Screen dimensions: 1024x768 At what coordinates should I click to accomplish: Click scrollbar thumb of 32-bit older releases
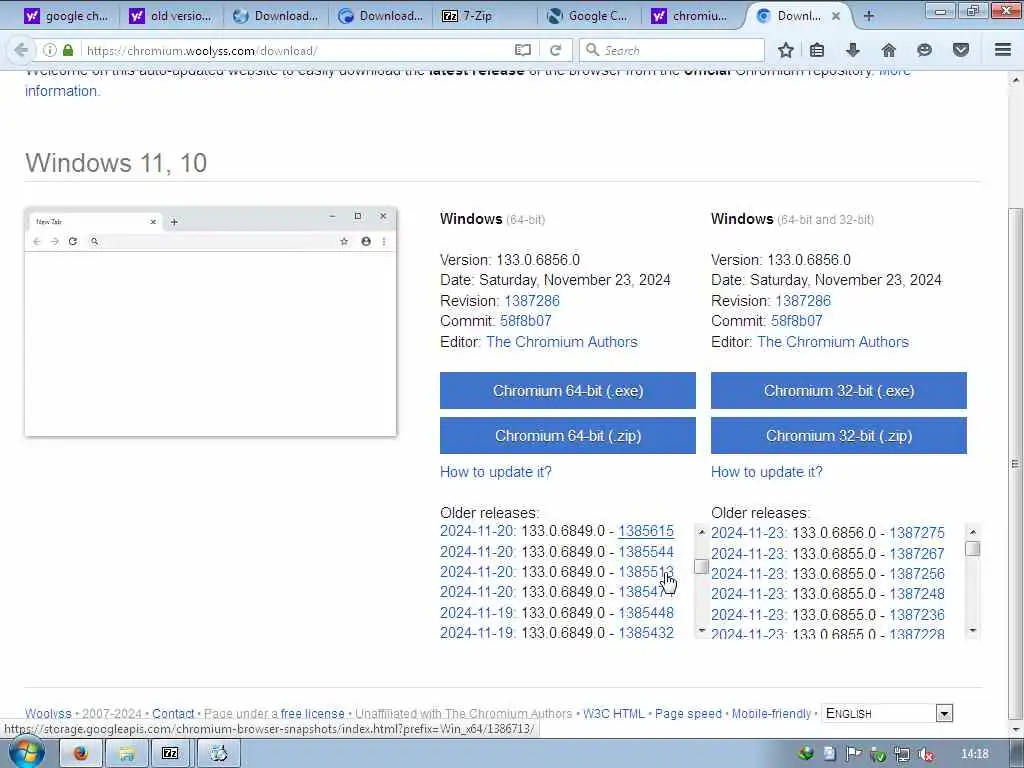(972, 549)
